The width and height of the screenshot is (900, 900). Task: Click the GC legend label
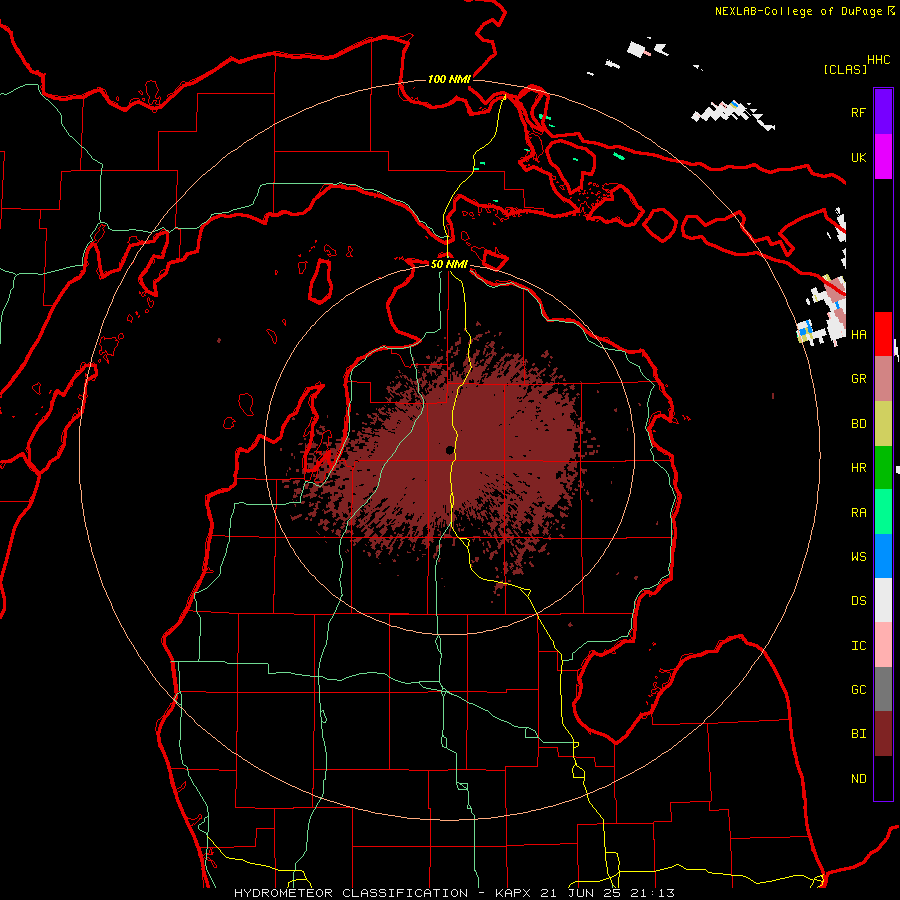[x=859, y=689]
